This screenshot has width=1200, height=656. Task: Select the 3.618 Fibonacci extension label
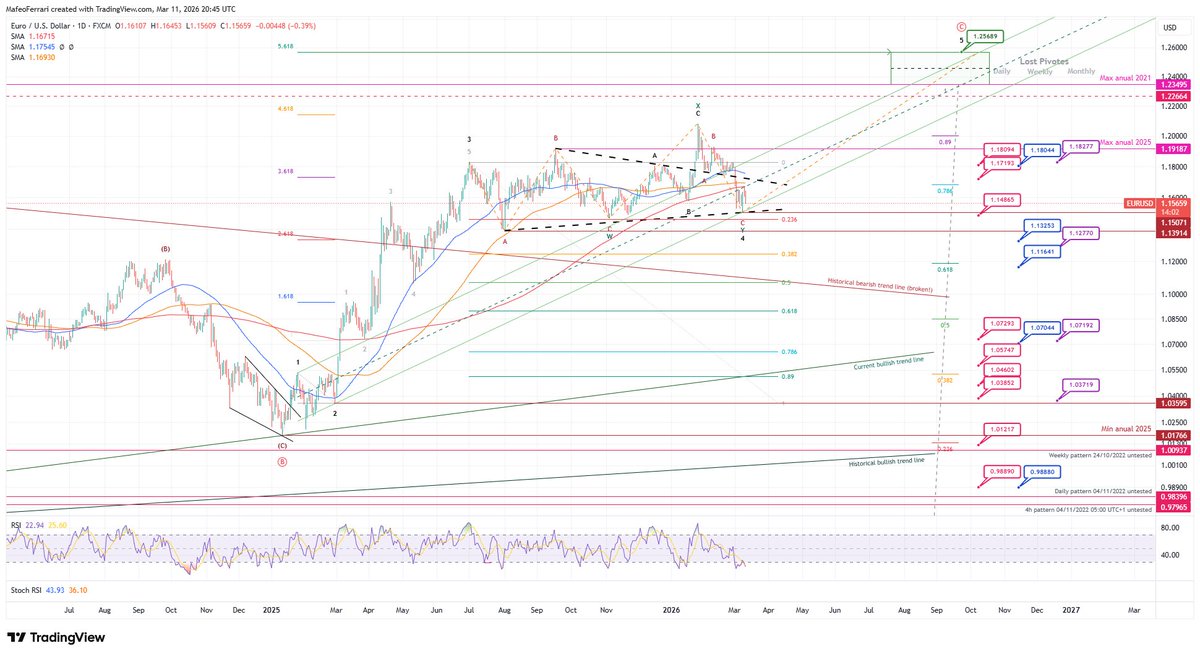coord(284,171)
